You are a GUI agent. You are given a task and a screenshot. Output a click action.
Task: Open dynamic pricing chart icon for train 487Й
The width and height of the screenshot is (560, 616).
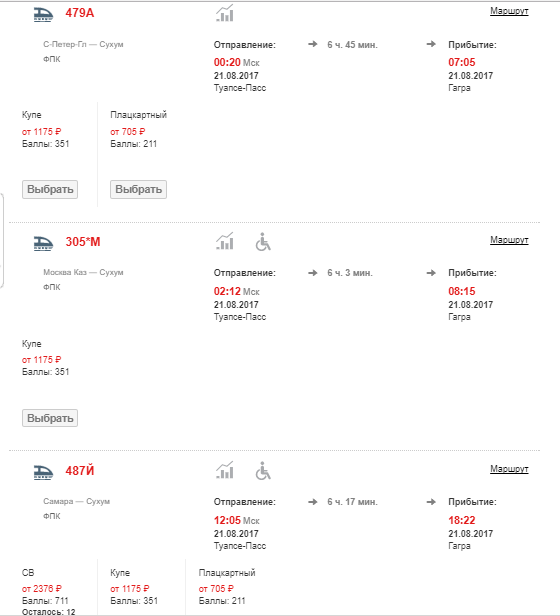point(225,470)
